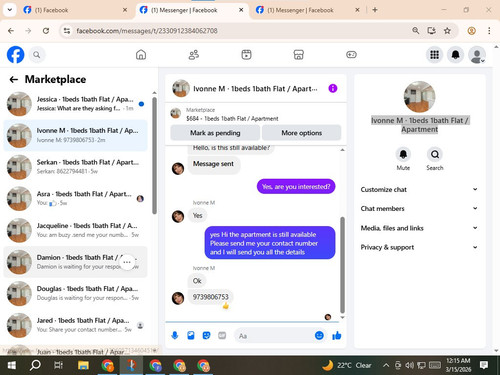Open the Facebook menu grid icon
Viewport: 500px width, 375px height.
434,55
